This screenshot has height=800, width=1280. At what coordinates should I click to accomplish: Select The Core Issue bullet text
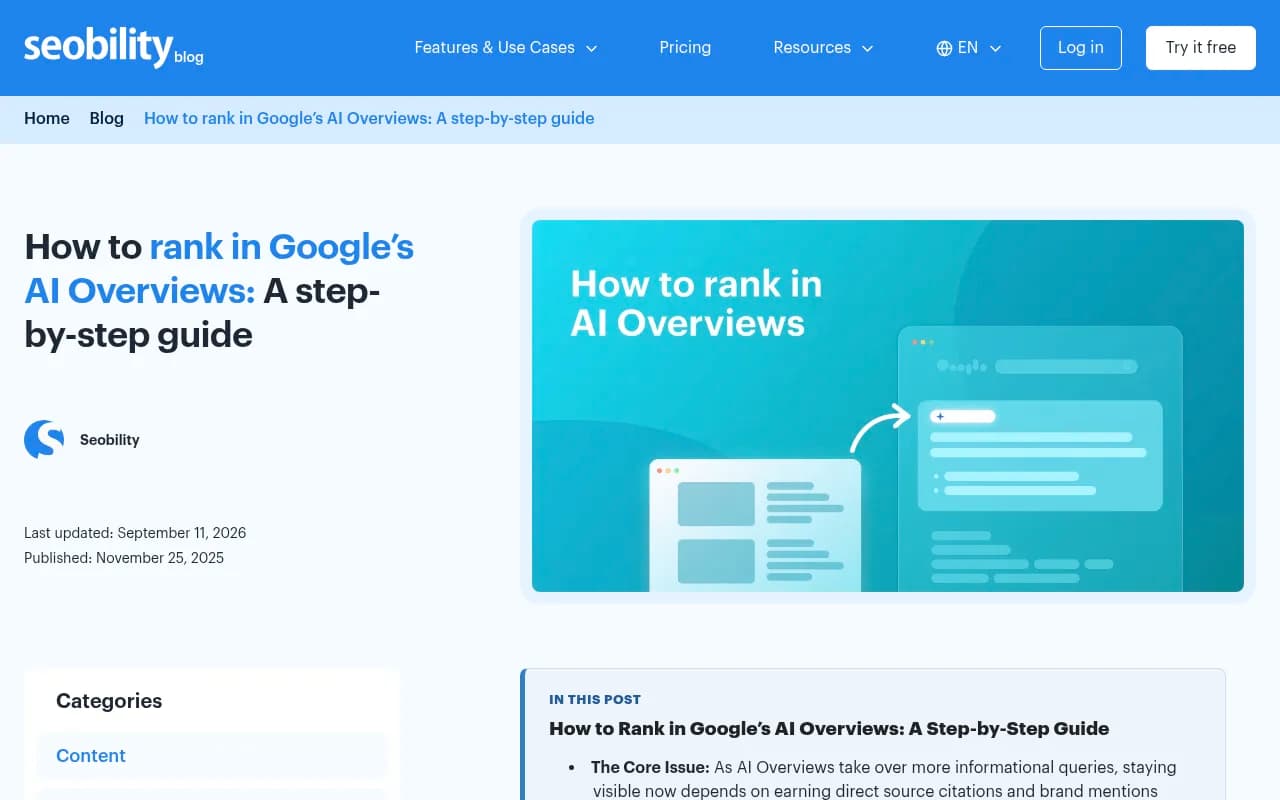[x=650, y=768]
